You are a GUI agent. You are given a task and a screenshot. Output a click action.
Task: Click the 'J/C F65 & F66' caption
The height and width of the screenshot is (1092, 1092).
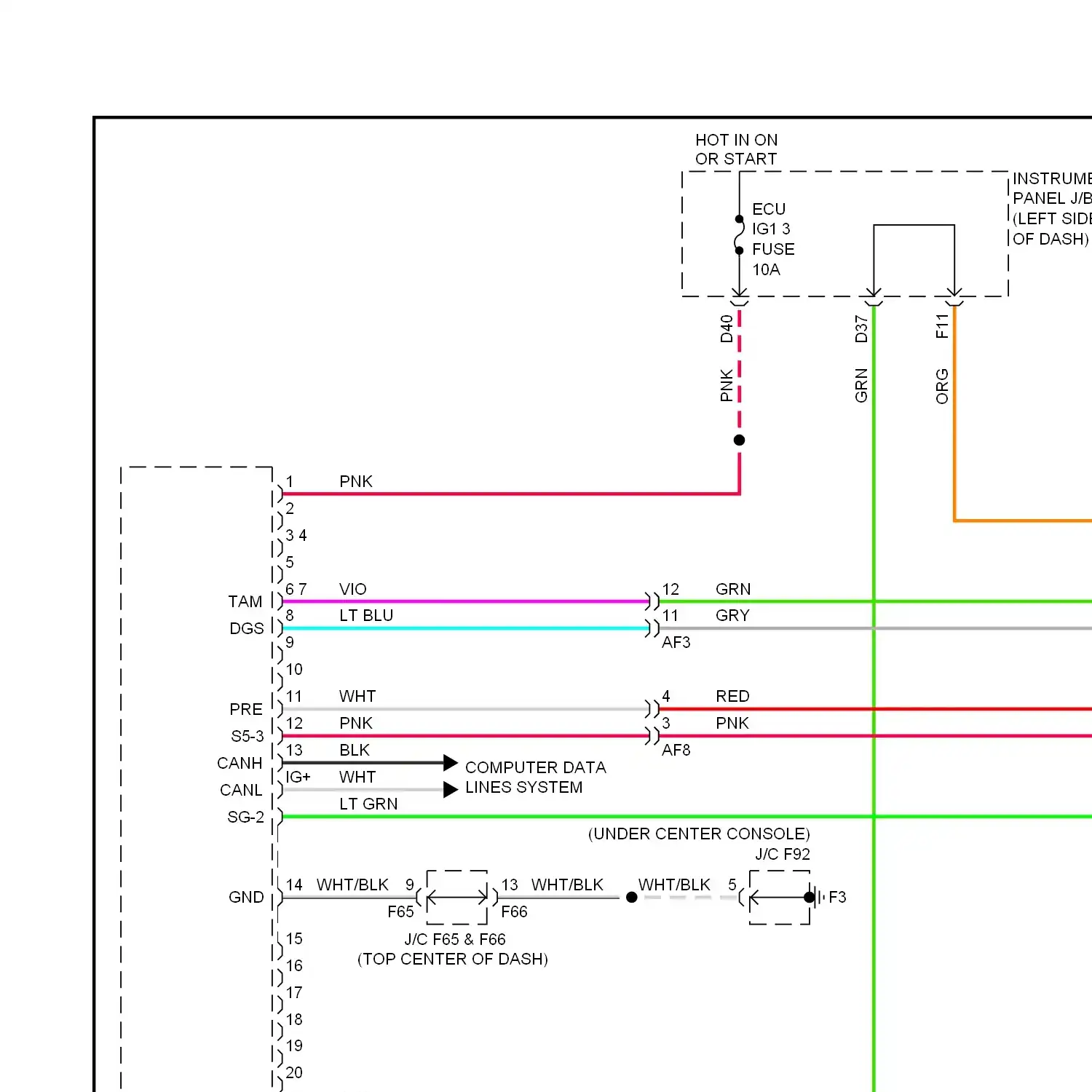tap(455, 939)
